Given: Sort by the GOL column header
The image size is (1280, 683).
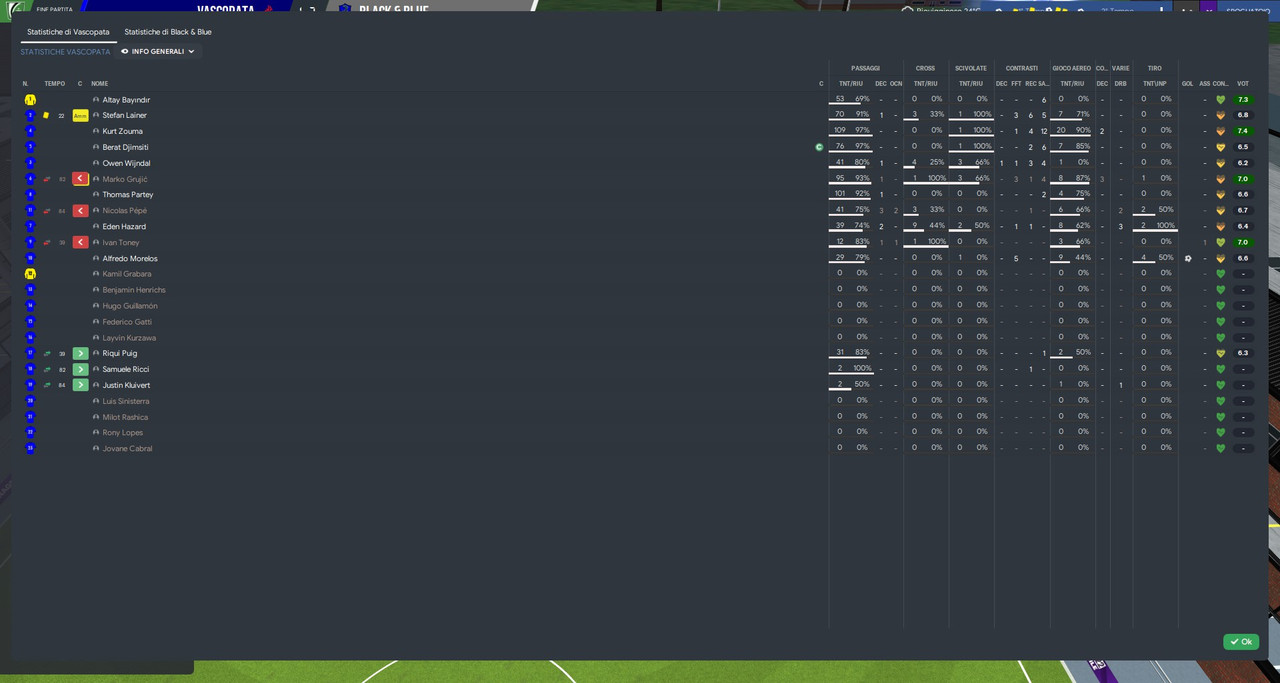Looking at the screenshot, I should tap(1187, 84).
